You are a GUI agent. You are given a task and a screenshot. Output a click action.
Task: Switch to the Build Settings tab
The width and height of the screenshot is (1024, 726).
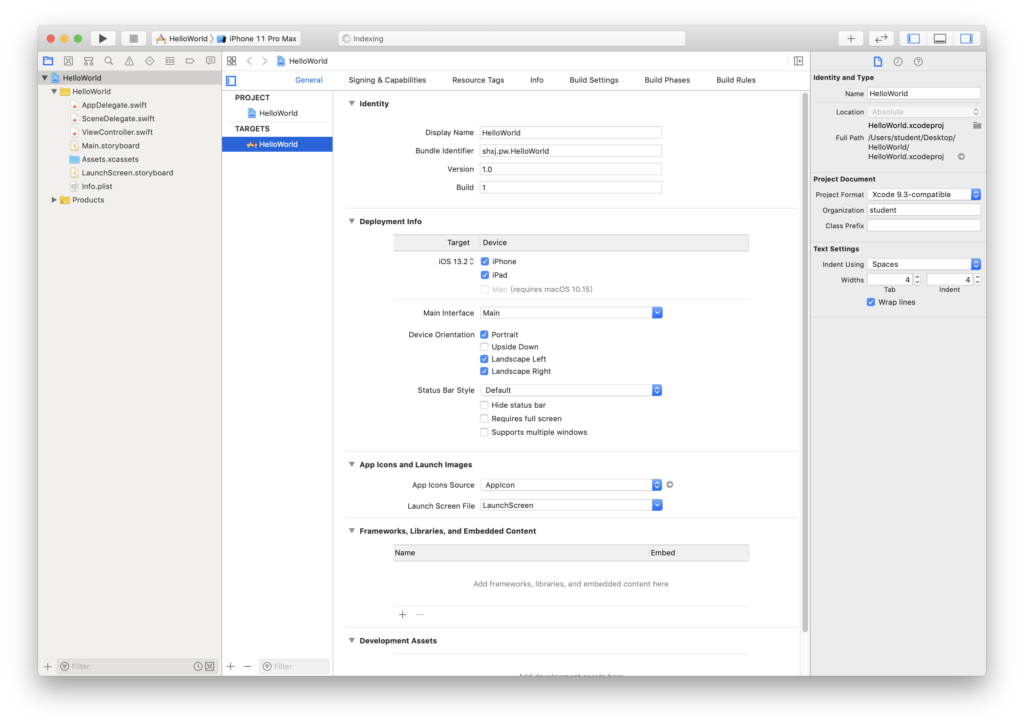[x=594, y=80]
